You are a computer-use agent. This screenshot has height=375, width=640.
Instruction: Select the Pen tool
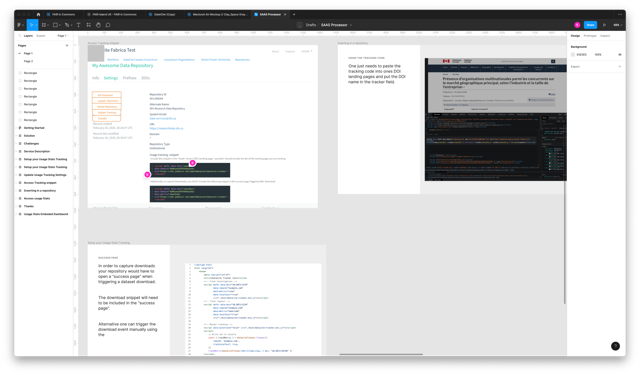point(67,25)
